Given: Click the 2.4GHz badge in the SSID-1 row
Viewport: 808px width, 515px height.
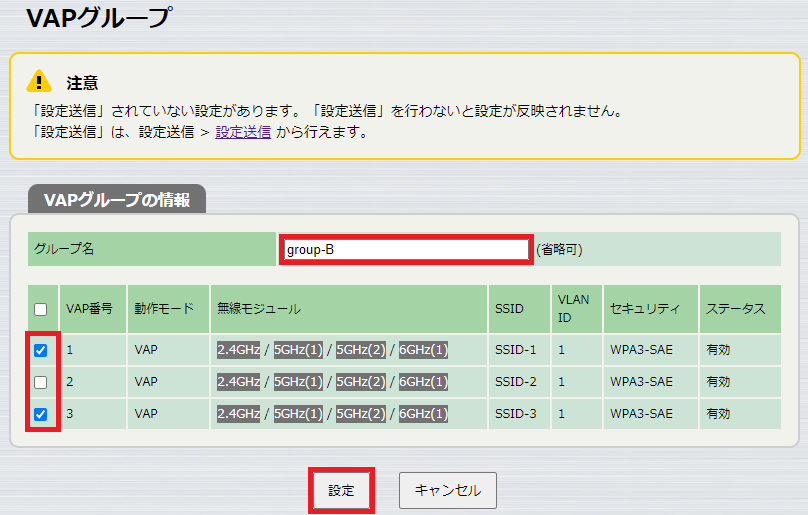Looking at the screenshot, I should [238, 350].
